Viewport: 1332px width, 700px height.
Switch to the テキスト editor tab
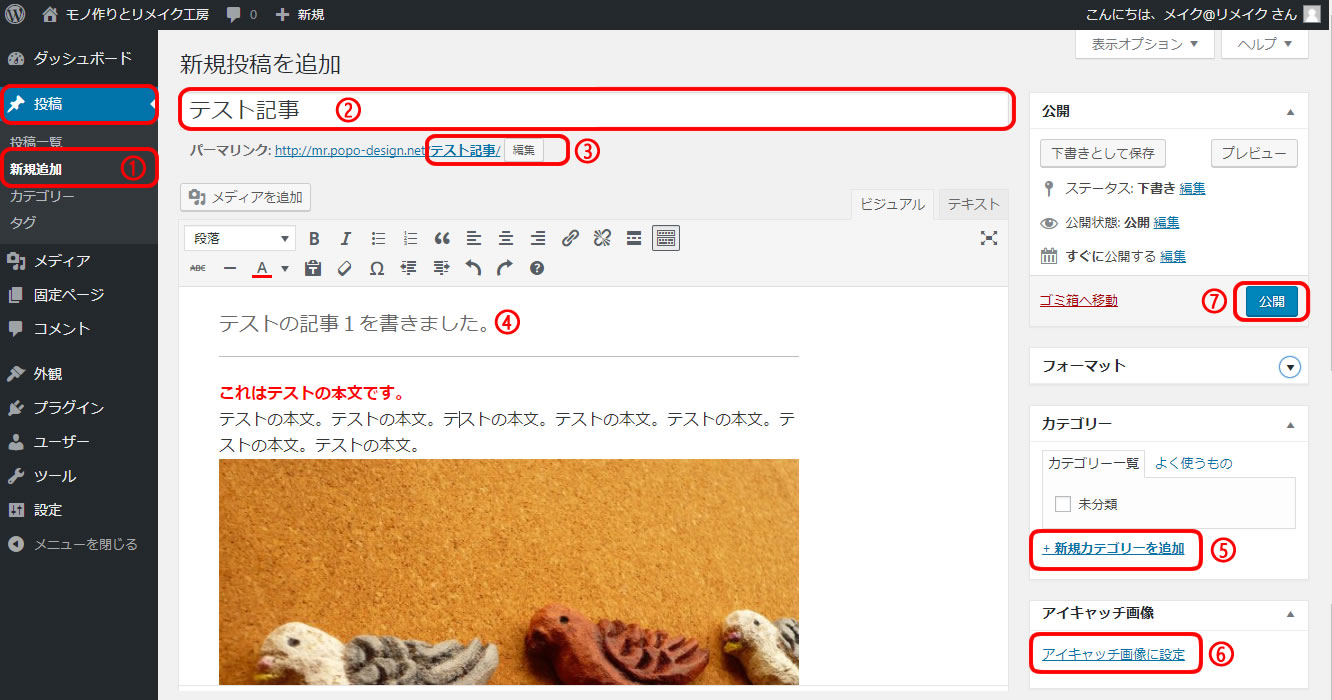point(972,204)
